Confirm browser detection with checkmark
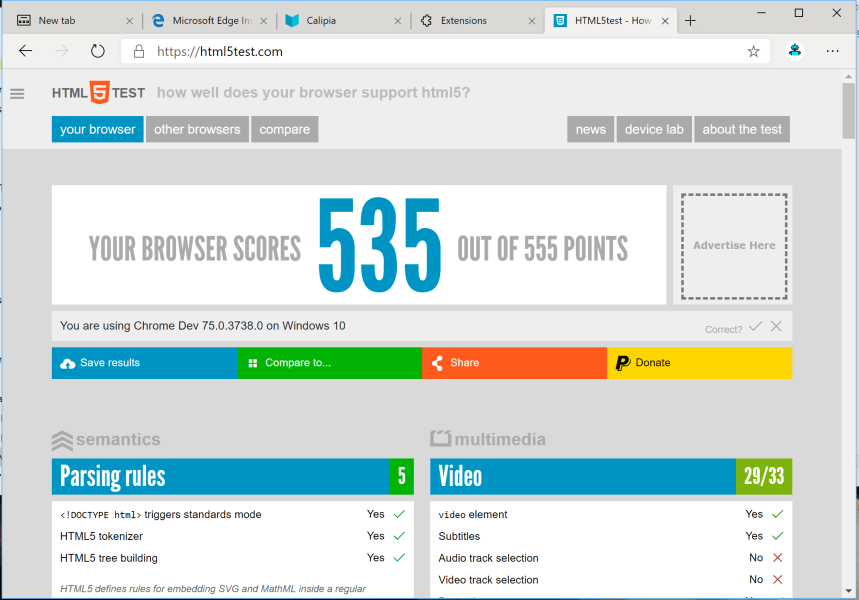Screen dimensions: 859x600 (755, 327)
